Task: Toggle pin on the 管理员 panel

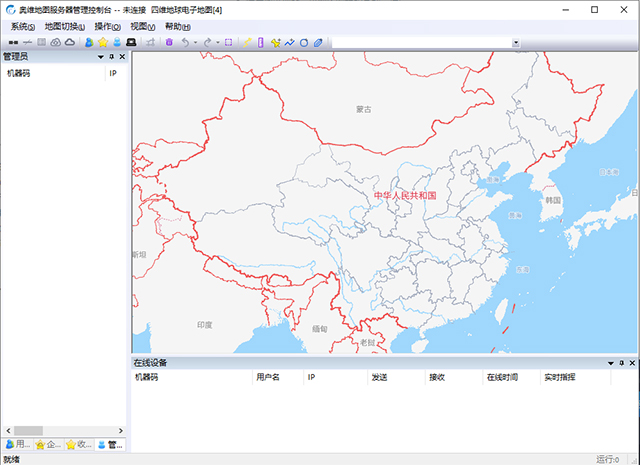Action: pyautogui.click(x=112, y=57)
